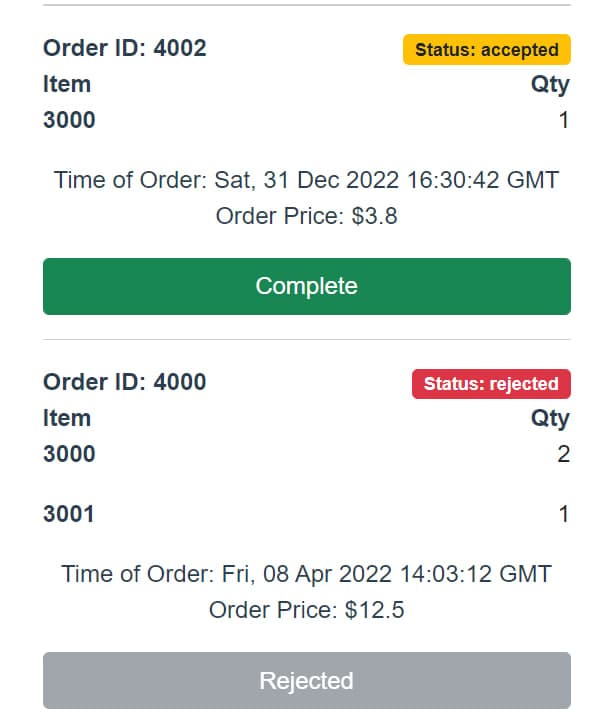The height and width of the screenshot is (725, 601).
Task: Click the 31 Dec 2022 order time
Action: click(306, 180)
